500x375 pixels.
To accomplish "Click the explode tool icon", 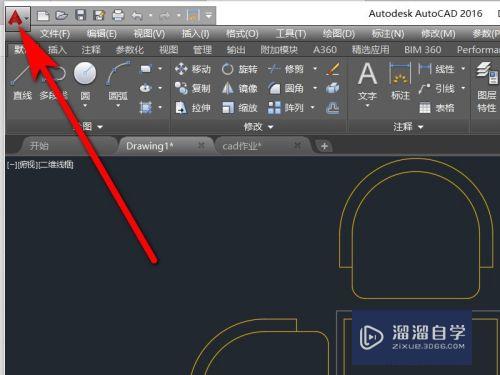I will 333,88.
